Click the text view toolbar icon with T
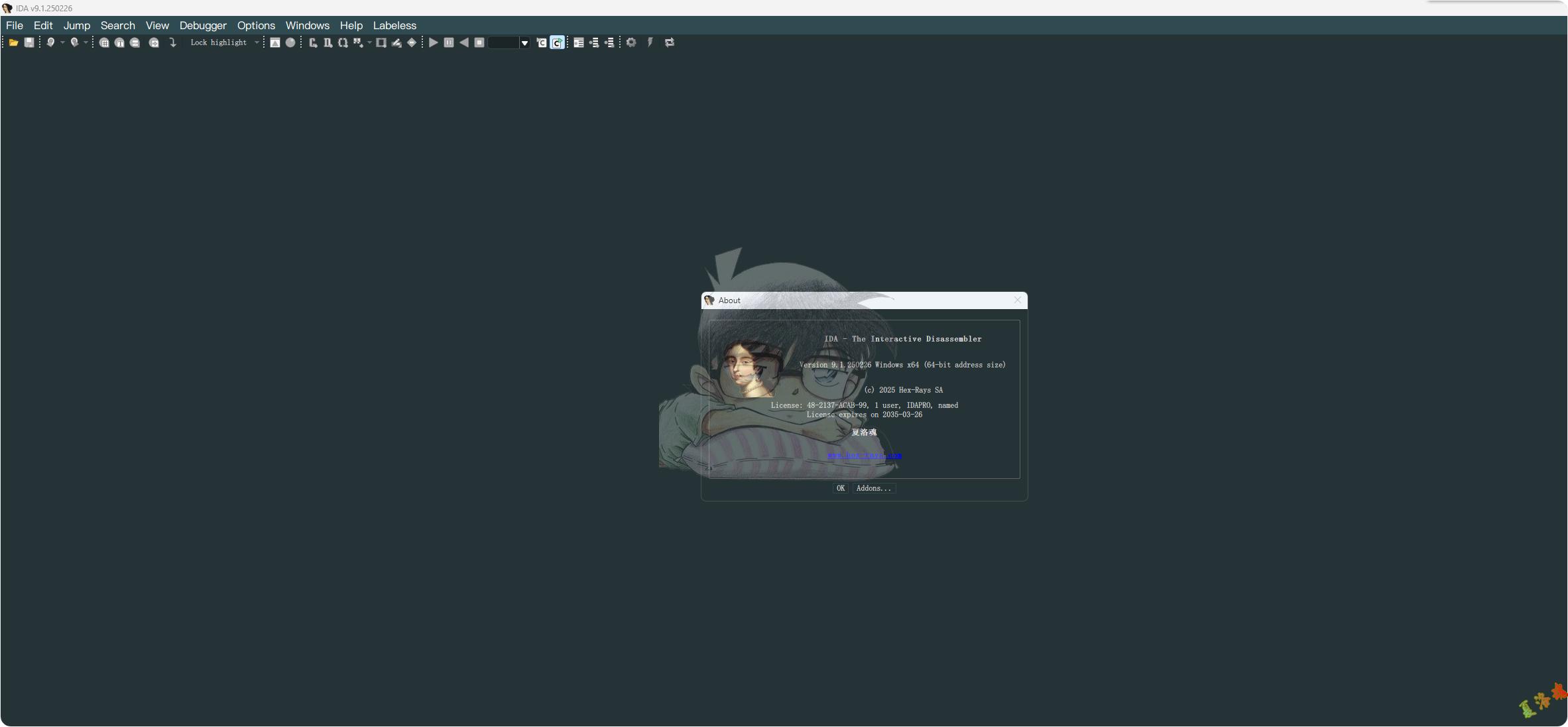Image resolution: width=1568 pixels, height=727 pixels. [119, 42]
